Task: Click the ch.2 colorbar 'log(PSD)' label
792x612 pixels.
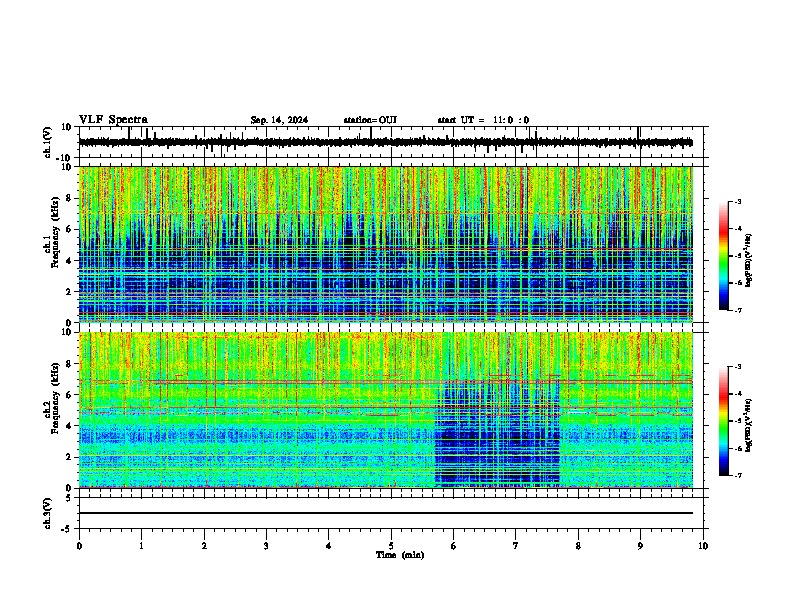Action: click(748, 425)
